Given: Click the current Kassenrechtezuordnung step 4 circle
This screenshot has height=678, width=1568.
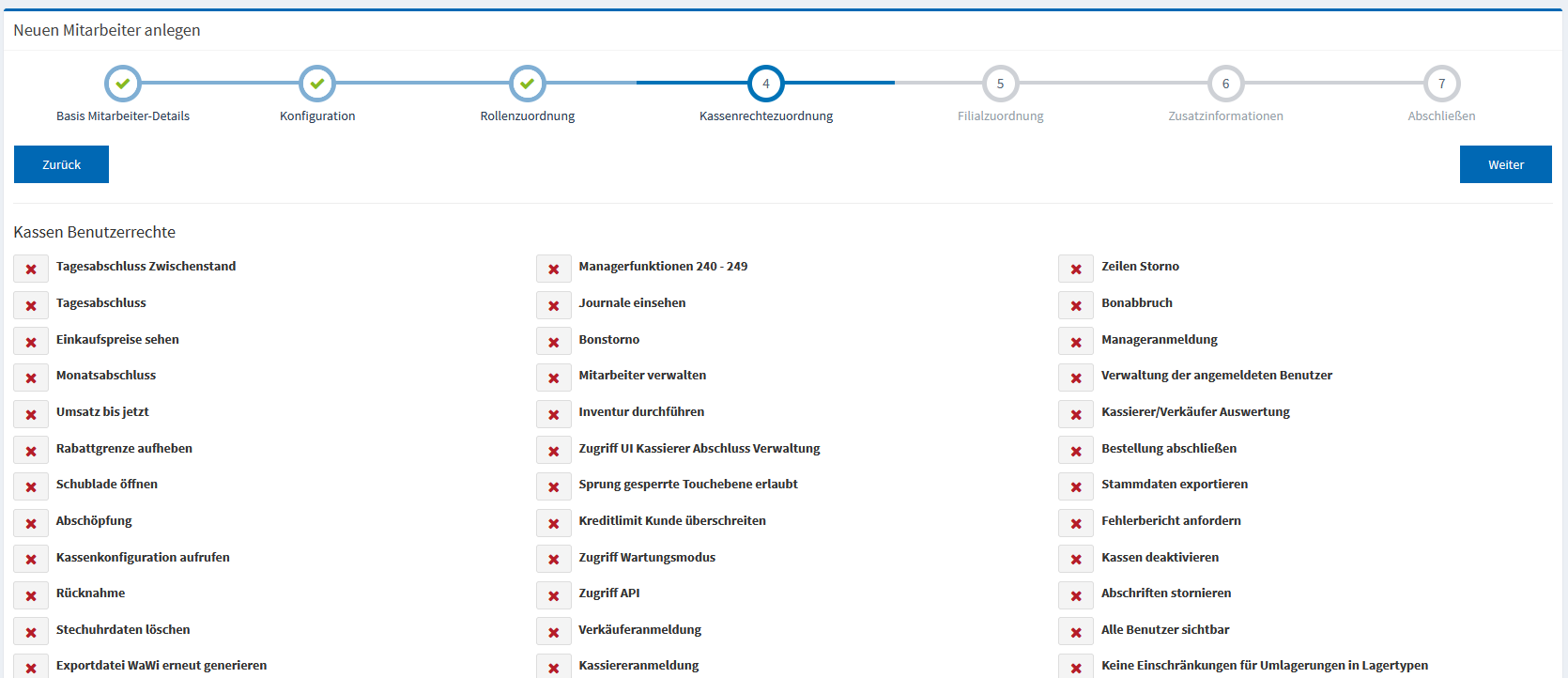Looking at the screenshot, I should pyautogui.click(x=766, y=84).
